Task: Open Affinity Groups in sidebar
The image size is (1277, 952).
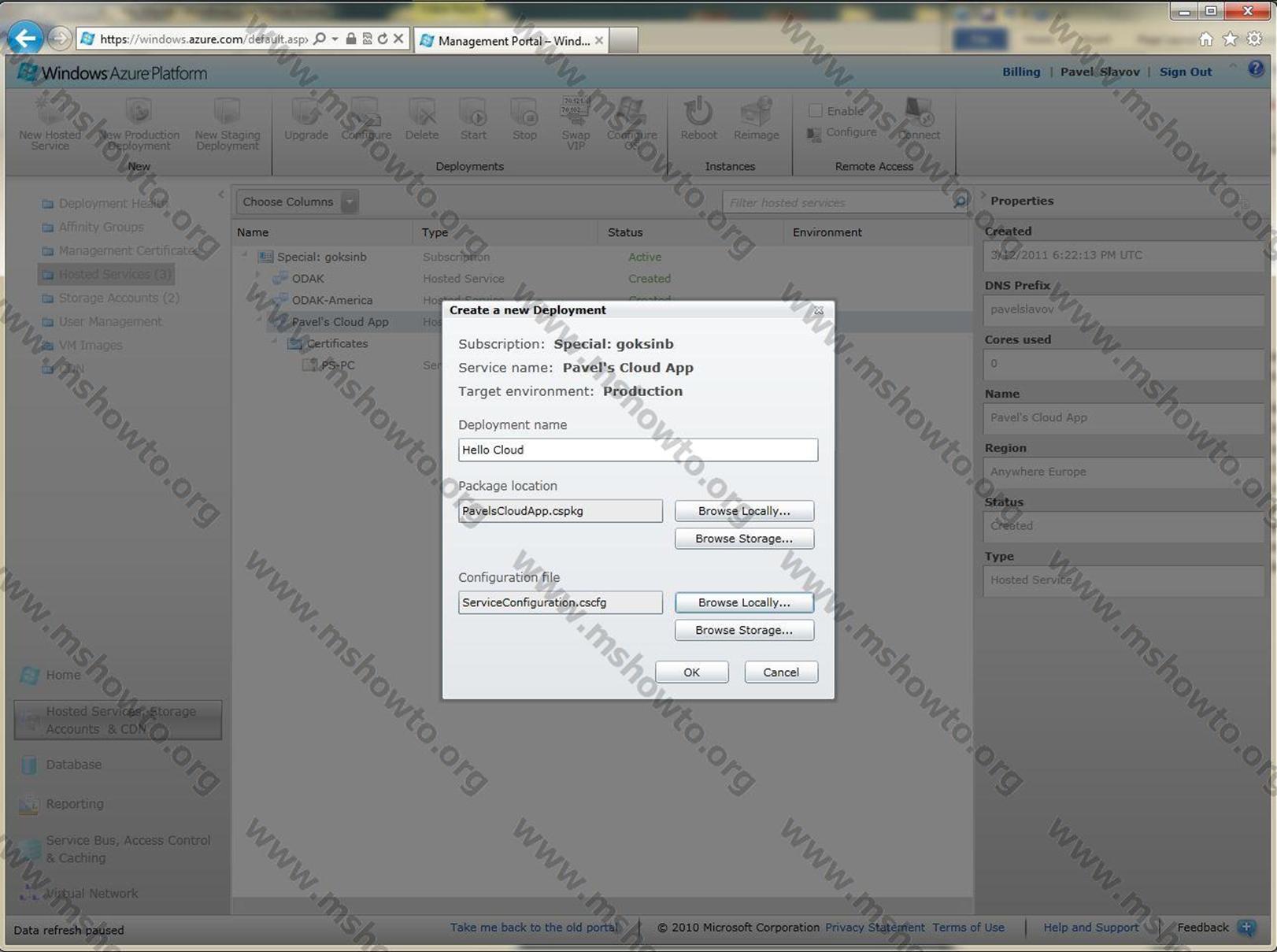Action: point(93,227)
